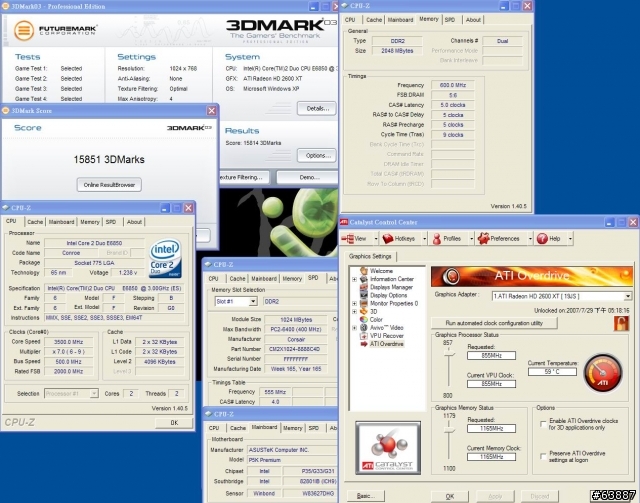The image size is (640, 503).
Task: Select ATI Overdrive in the tree
Action: [387, 344]
